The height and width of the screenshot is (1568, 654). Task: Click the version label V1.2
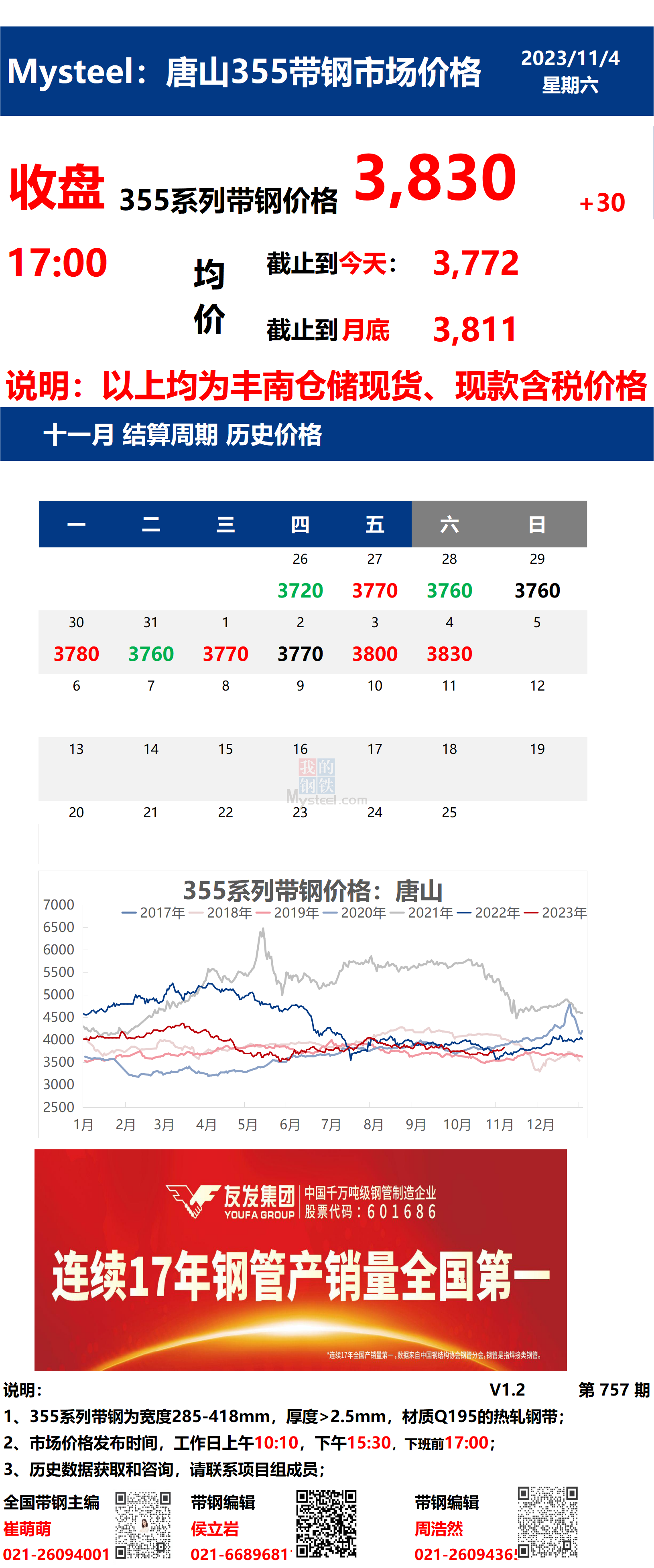click(x=507, y=1390)
